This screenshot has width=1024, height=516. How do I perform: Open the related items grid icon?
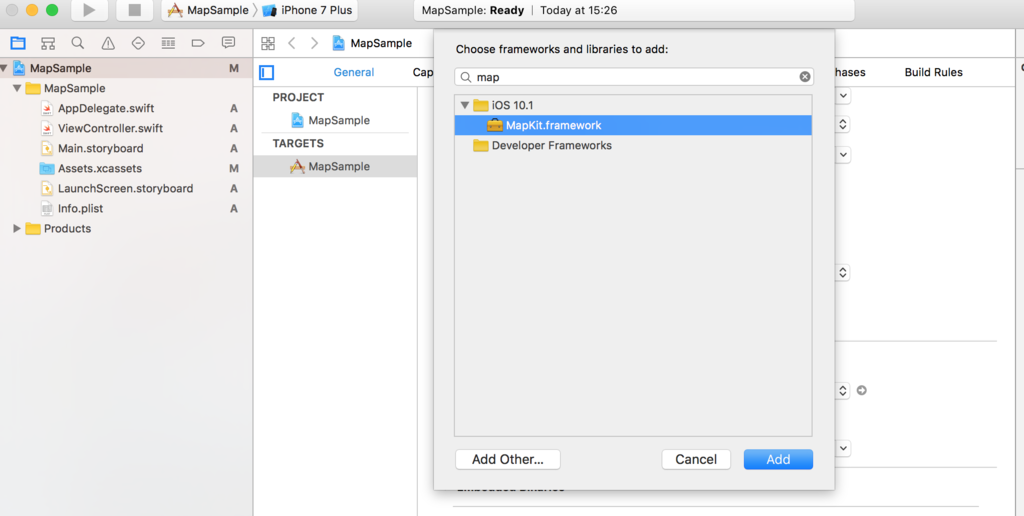pyautogui.click(x=268, y=44)
